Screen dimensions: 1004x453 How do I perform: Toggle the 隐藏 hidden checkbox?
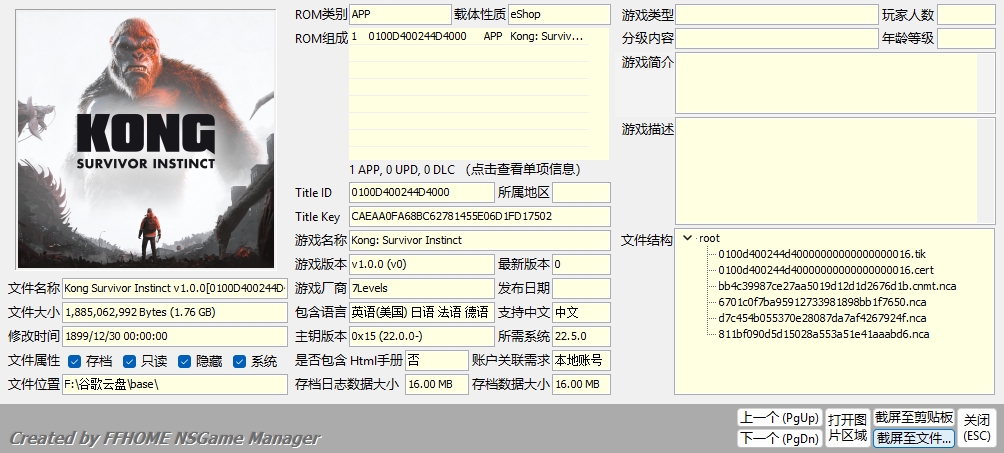pos(184,362)
